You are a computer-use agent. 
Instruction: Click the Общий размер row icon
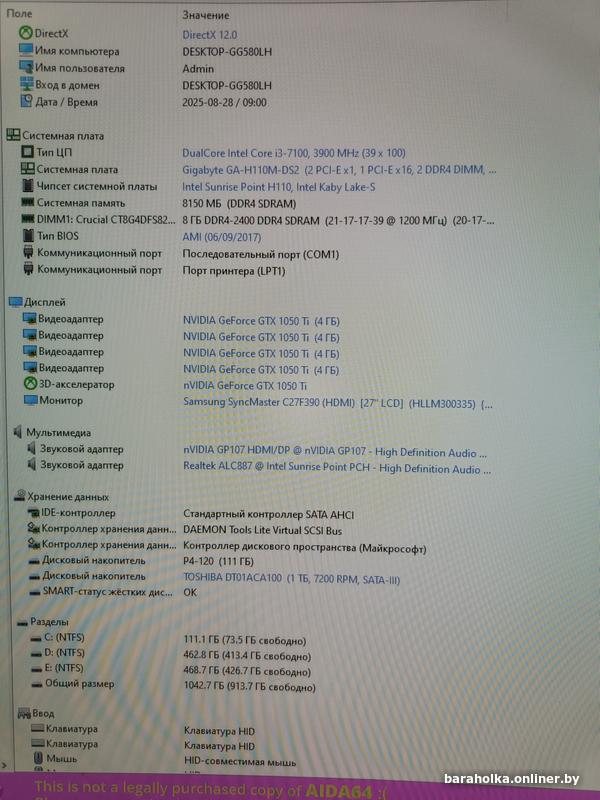click(x=37, y=684)
